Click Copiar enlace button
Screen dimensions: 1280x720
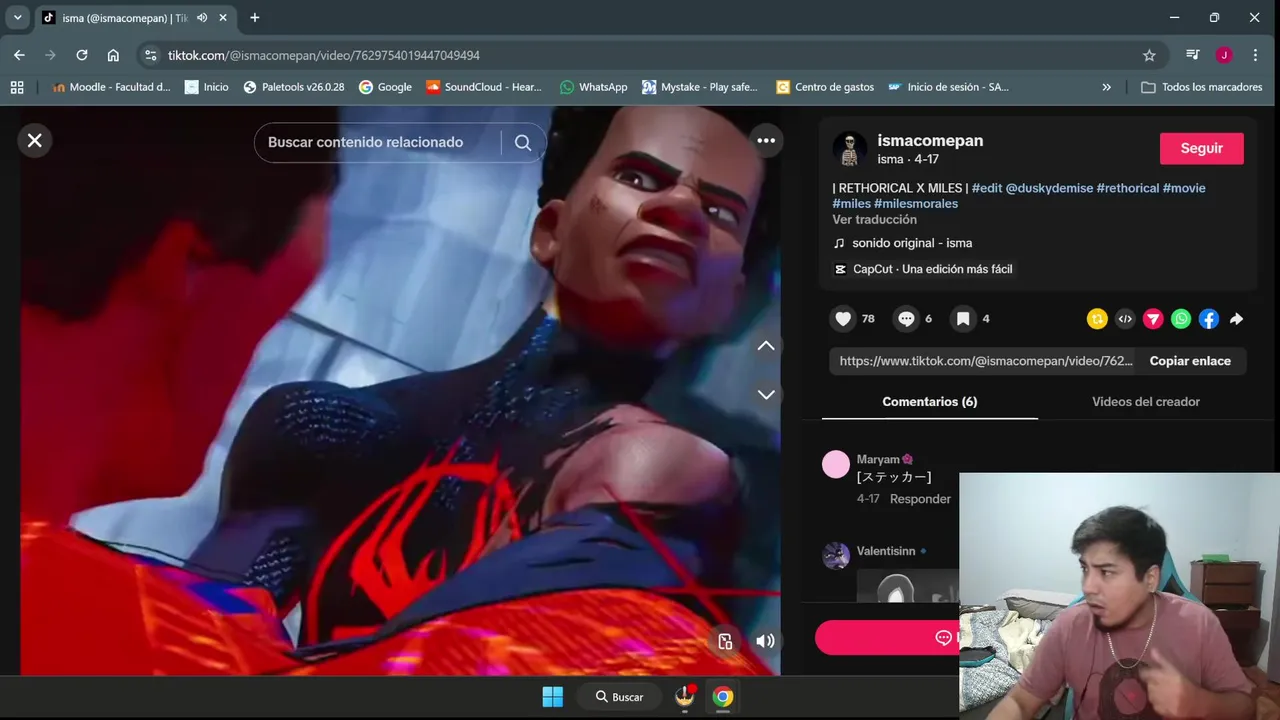(1190, 361)
